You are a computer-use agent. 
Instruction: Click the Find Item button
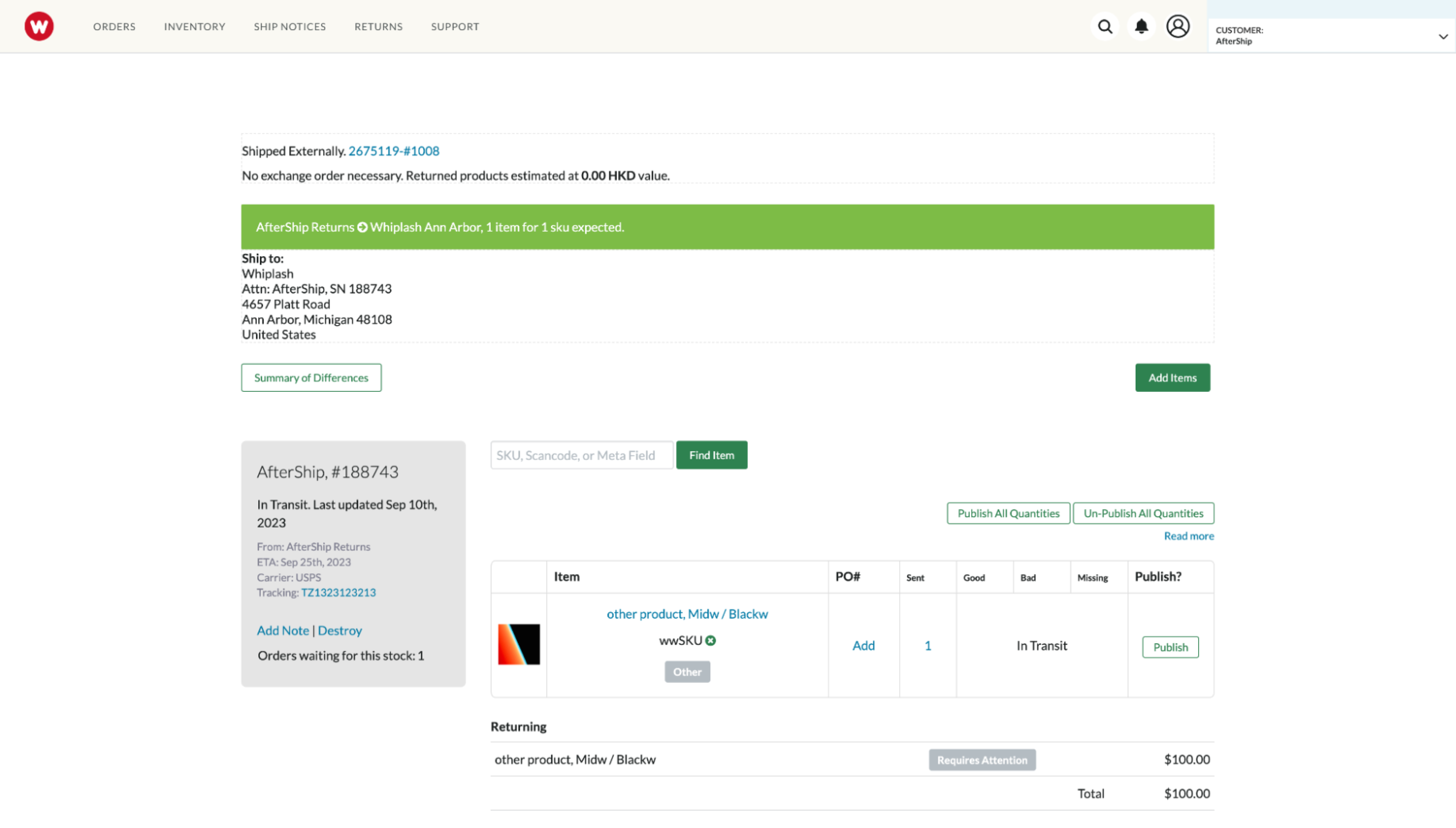click(711, 455)
